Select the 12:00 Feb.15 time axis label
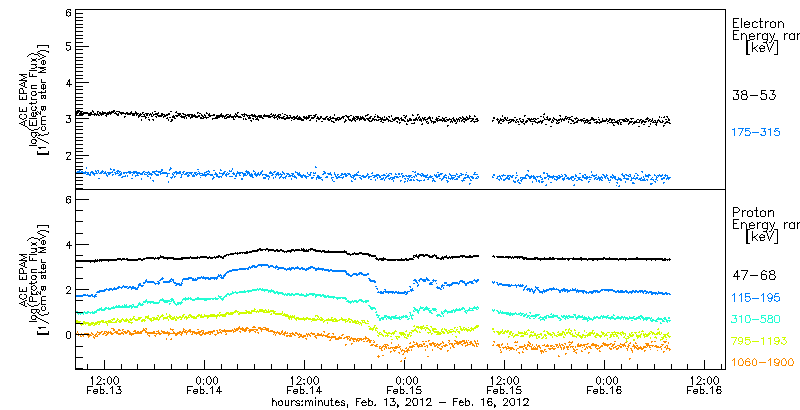The height and width of the screenshot is (410, 800). (505, 386)
